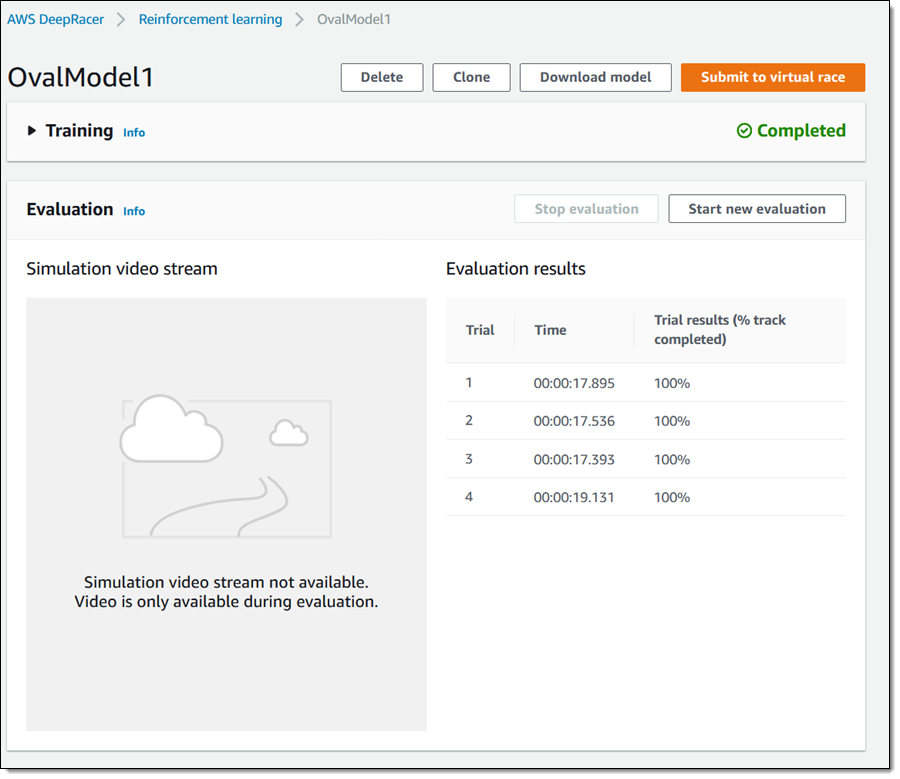The image size is (900, 779).
Task: Navigate to Reinforcement learning breadcrumb
Action: click(x=210, y=19)
